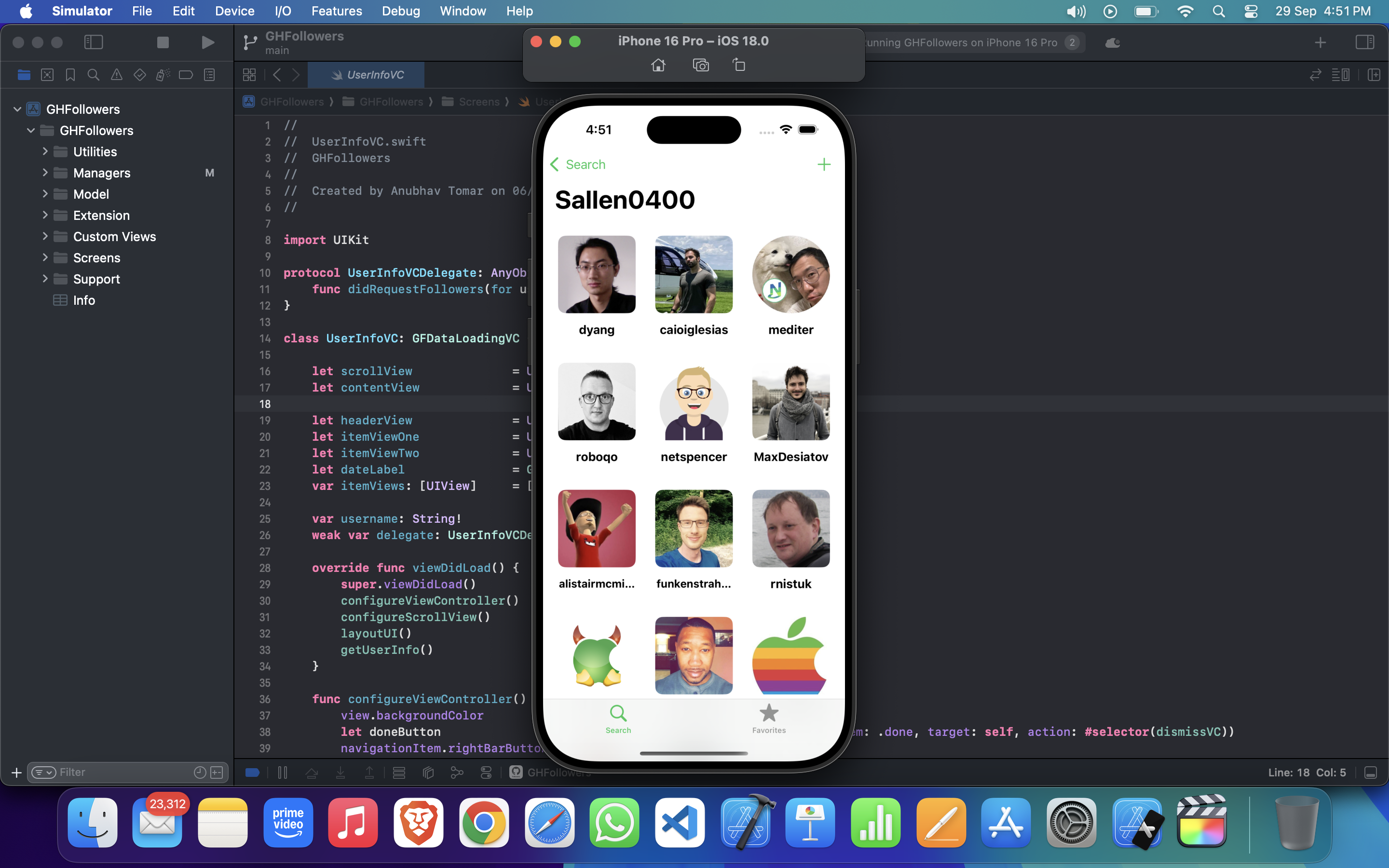
Task: Switch to the Favorites tab
Action: [x=769, y=718]
